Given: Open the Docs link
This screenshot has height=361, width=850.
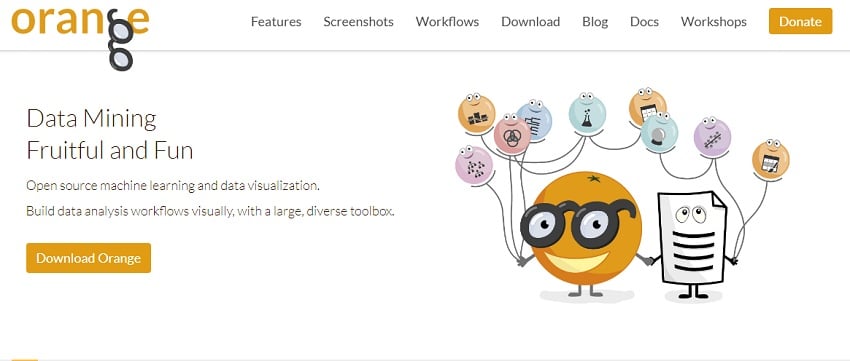Looking at the screenshot, I should 644,22.
